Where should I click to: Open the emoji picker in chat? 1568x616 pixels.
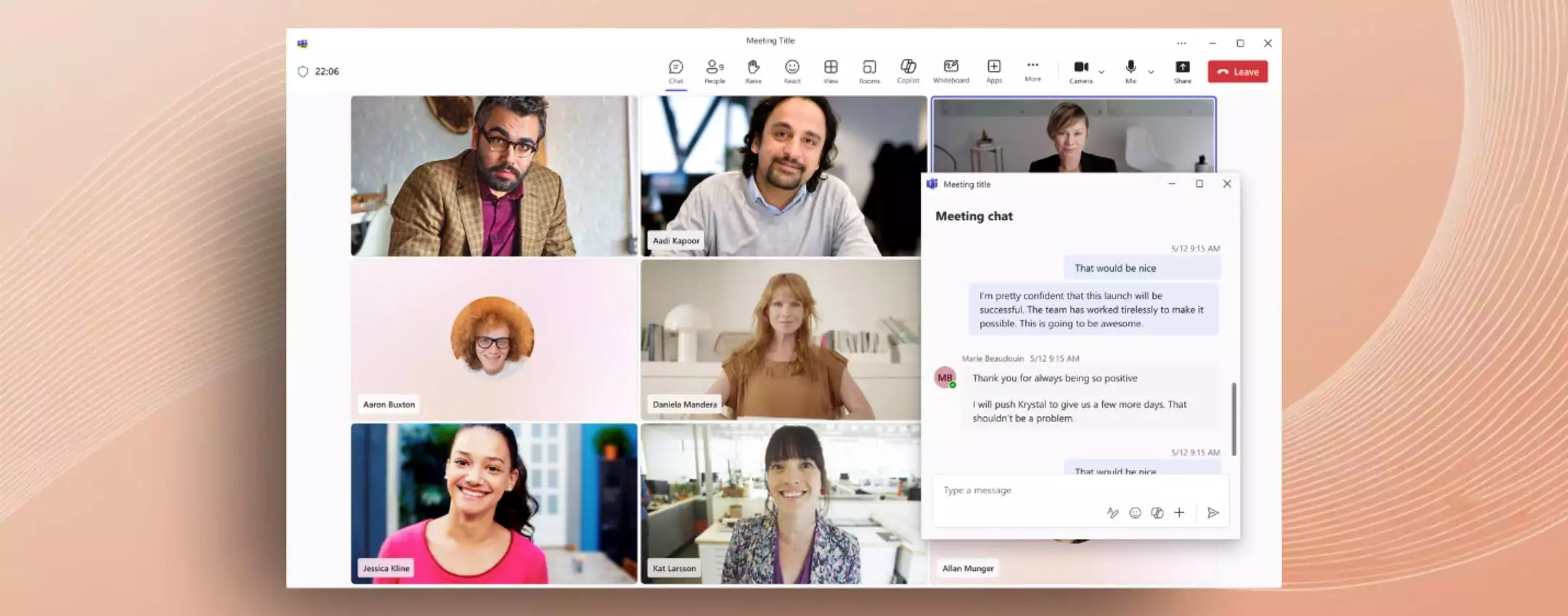click(x=1135, y=513)
